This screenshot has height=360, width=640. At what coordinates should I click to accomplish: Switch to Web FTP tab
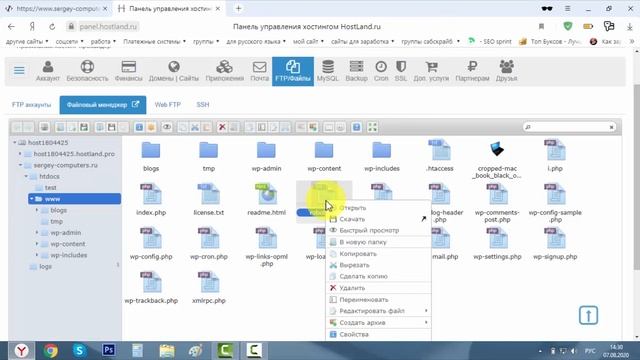167,105
